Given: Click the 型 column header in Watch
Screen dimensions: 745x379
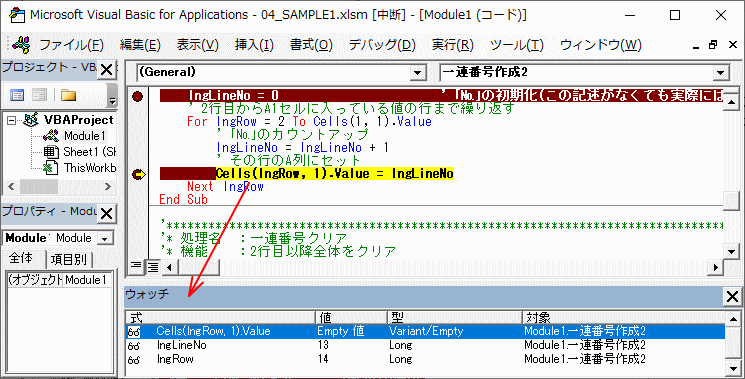Looking at the screenshot, I should [455, 318].
